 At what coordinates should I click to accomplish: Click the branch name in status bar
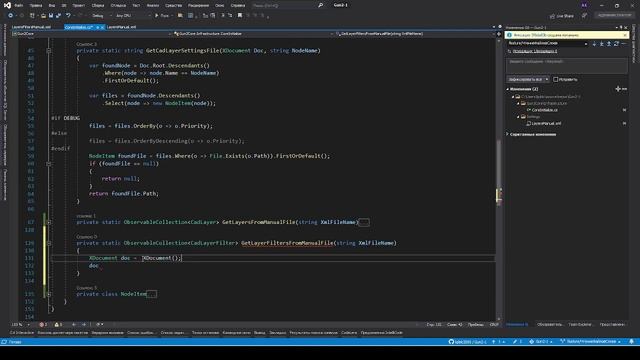(591, 341)
